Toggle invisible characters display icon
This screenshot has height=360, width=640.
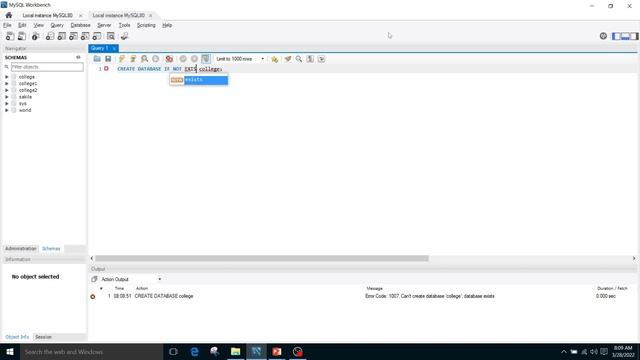click(x=310, y=59)
